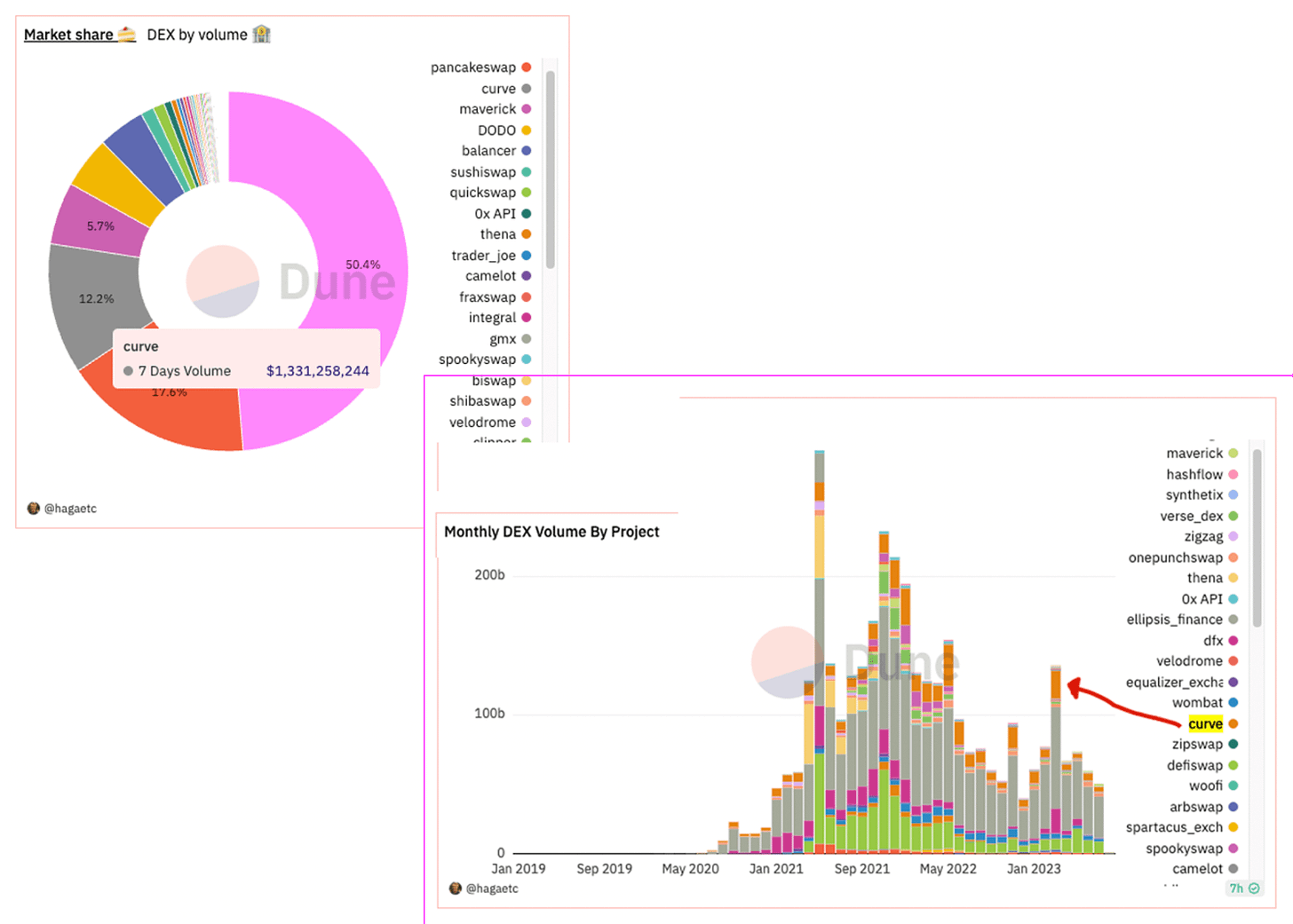
Task: Select thena in the bar chart legend
Action: (1213, 578)
